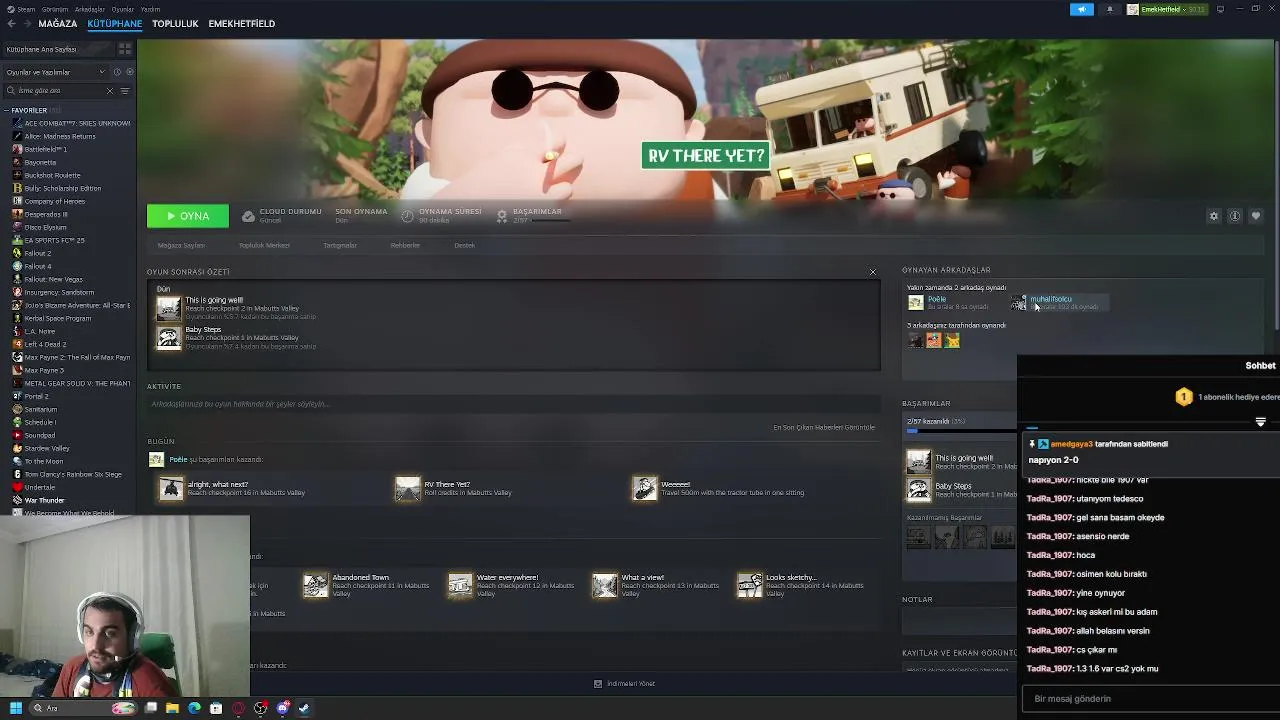Open the Oyunlar ve Yazılımlar dropdown
The image size is (1280, 720).
[x=55, y=72]
